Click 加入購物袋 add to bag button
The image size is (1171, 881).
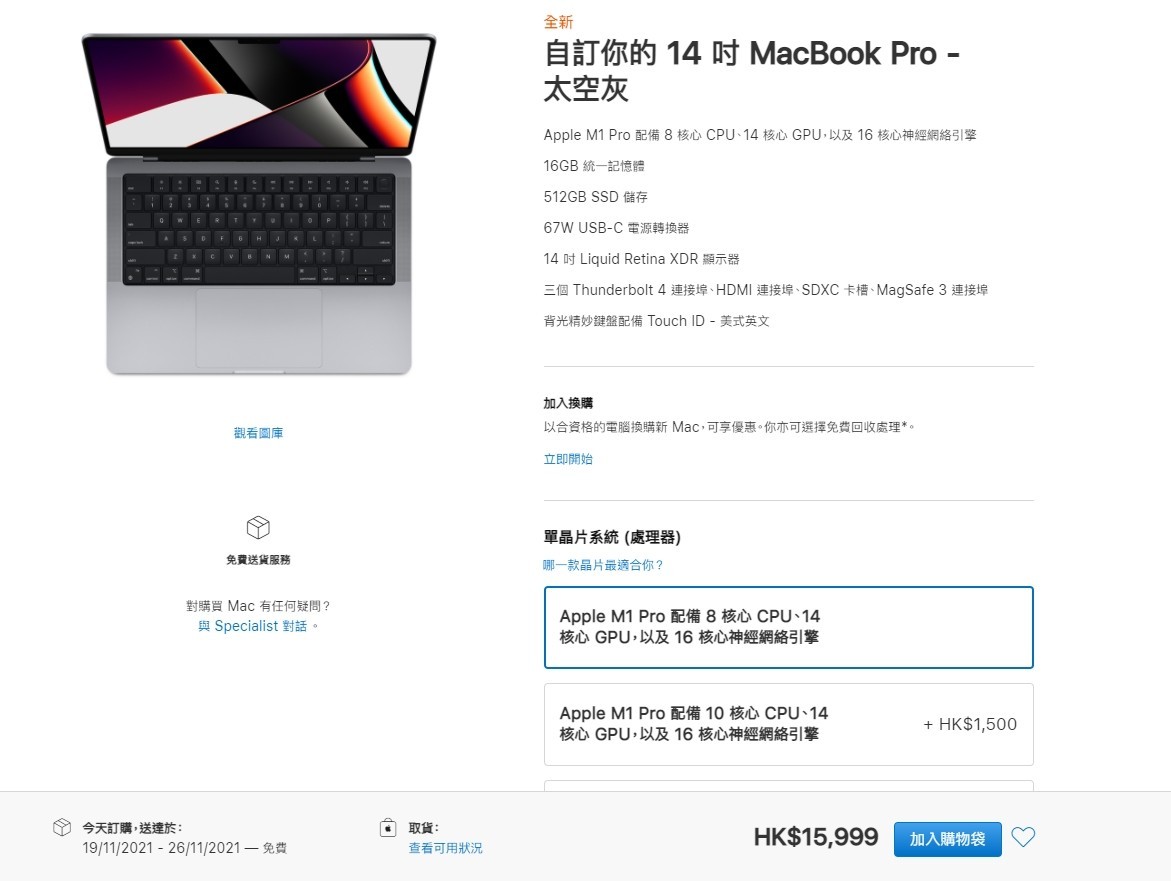click(947, 838)
